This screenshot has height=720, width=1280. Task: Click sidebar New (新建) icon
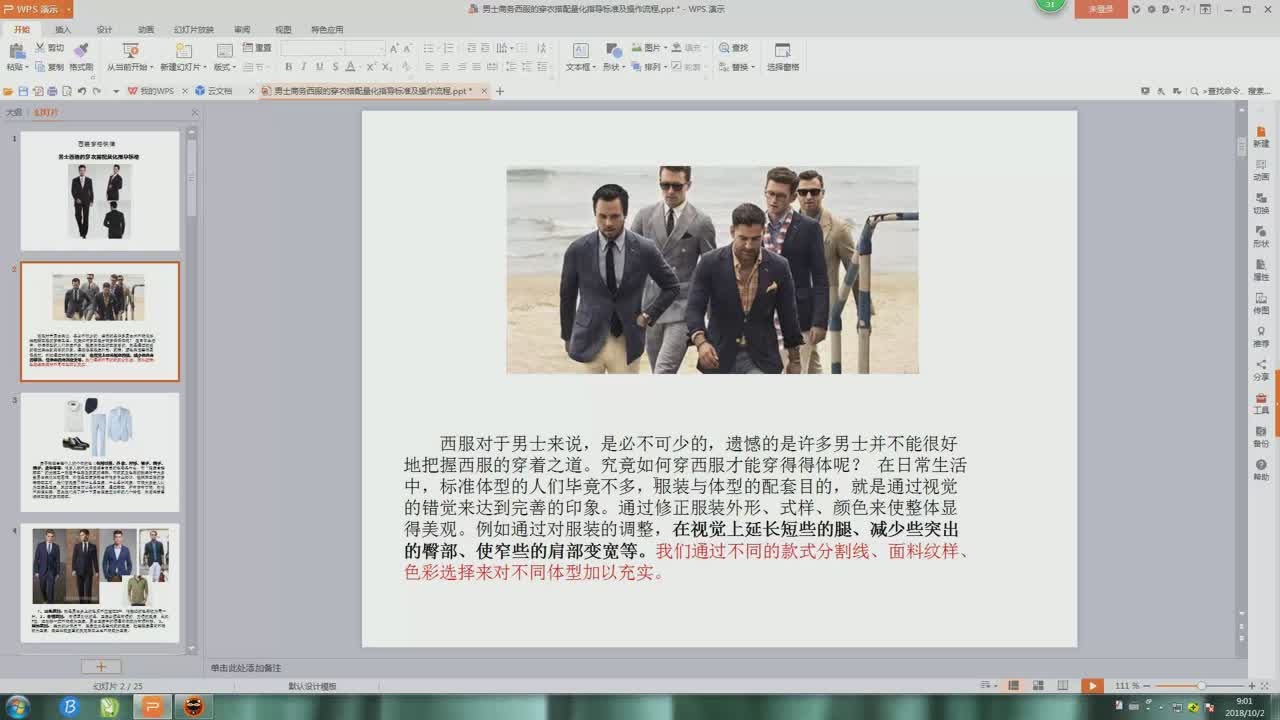[1261, 135]
